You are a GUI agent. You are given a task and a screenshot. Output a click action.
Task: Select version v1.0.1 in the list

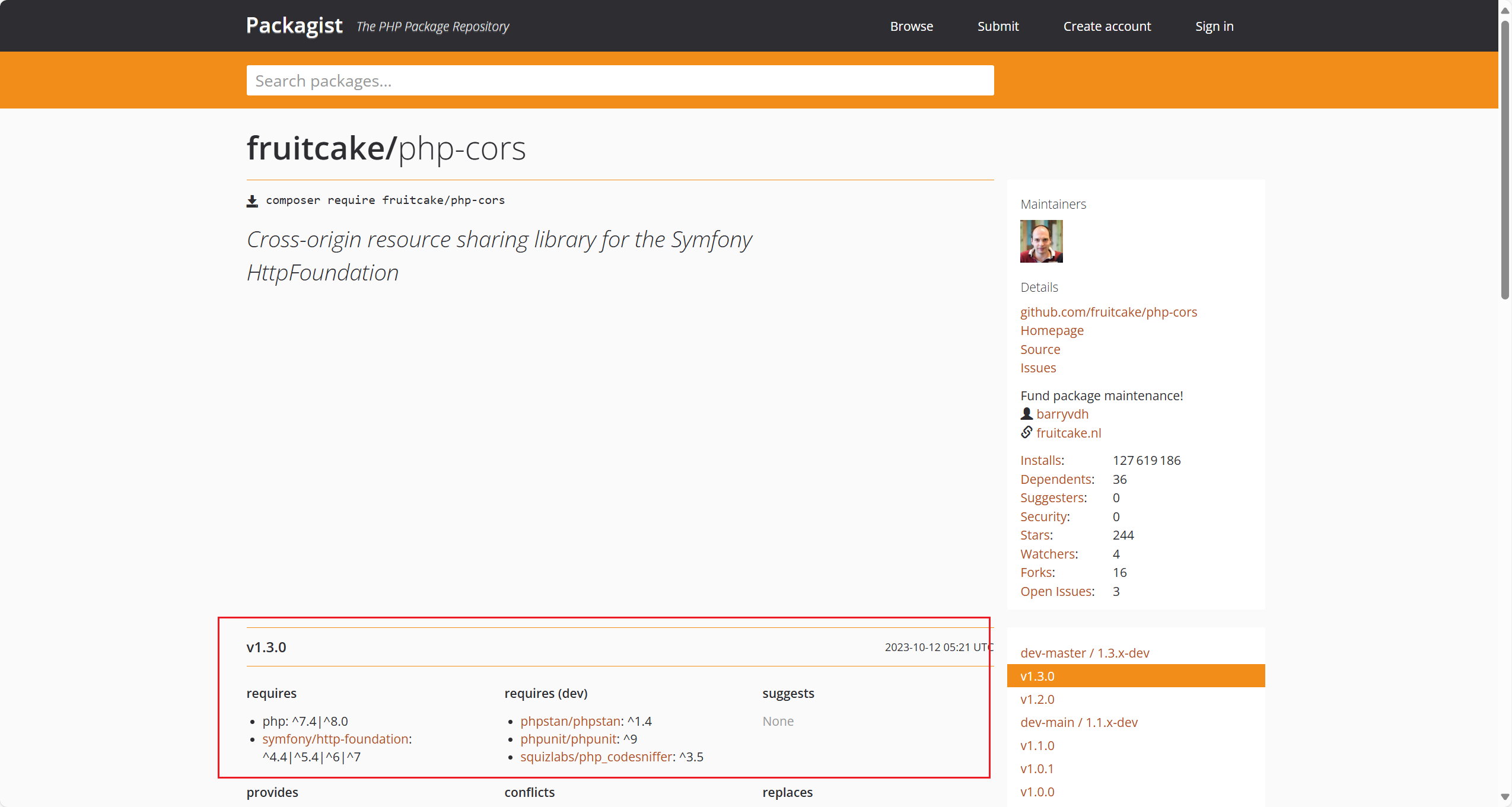[x=1037, y=768]
